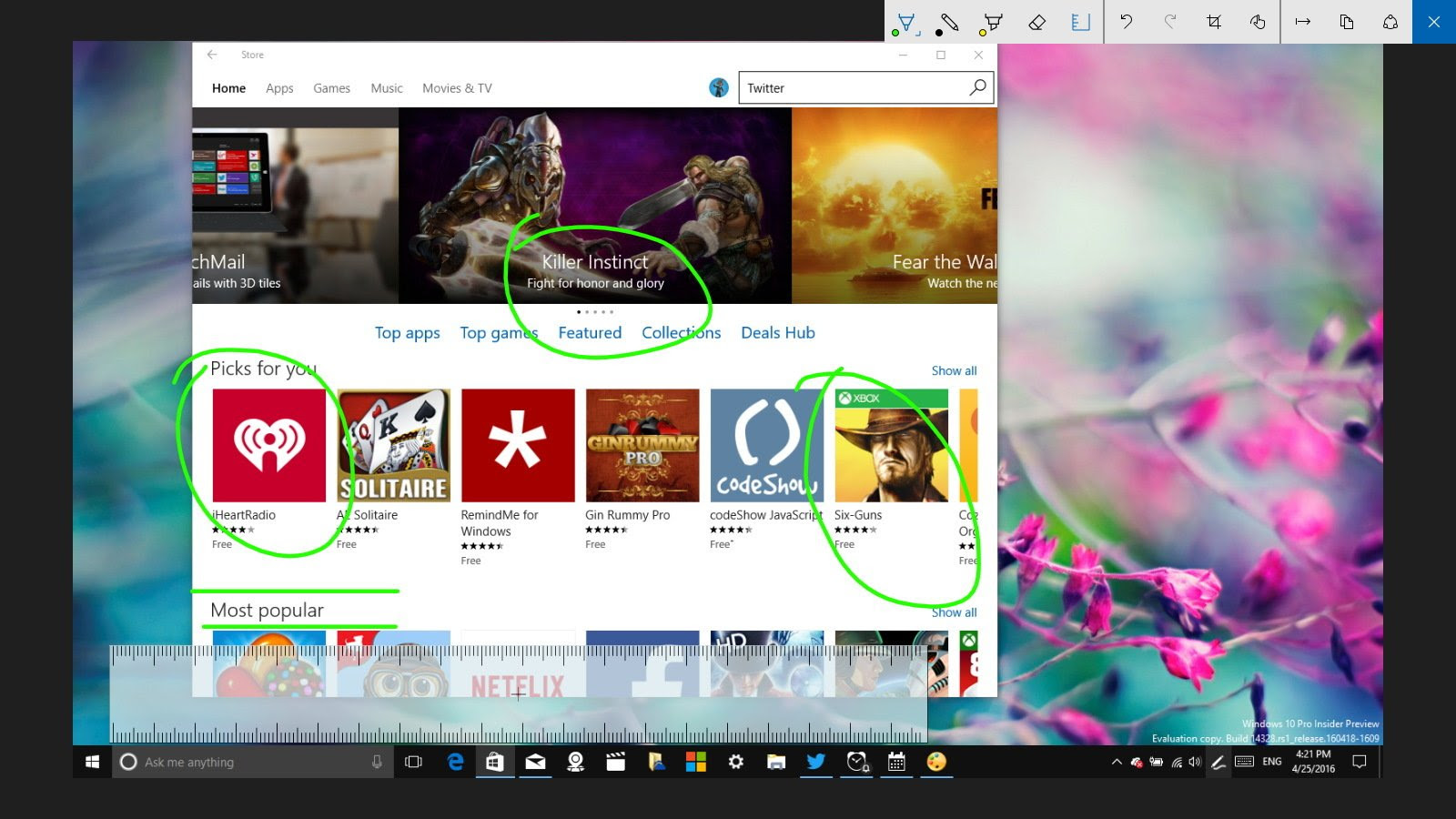
Task: Click the "Most popular" heading
Action: (267, 611)
